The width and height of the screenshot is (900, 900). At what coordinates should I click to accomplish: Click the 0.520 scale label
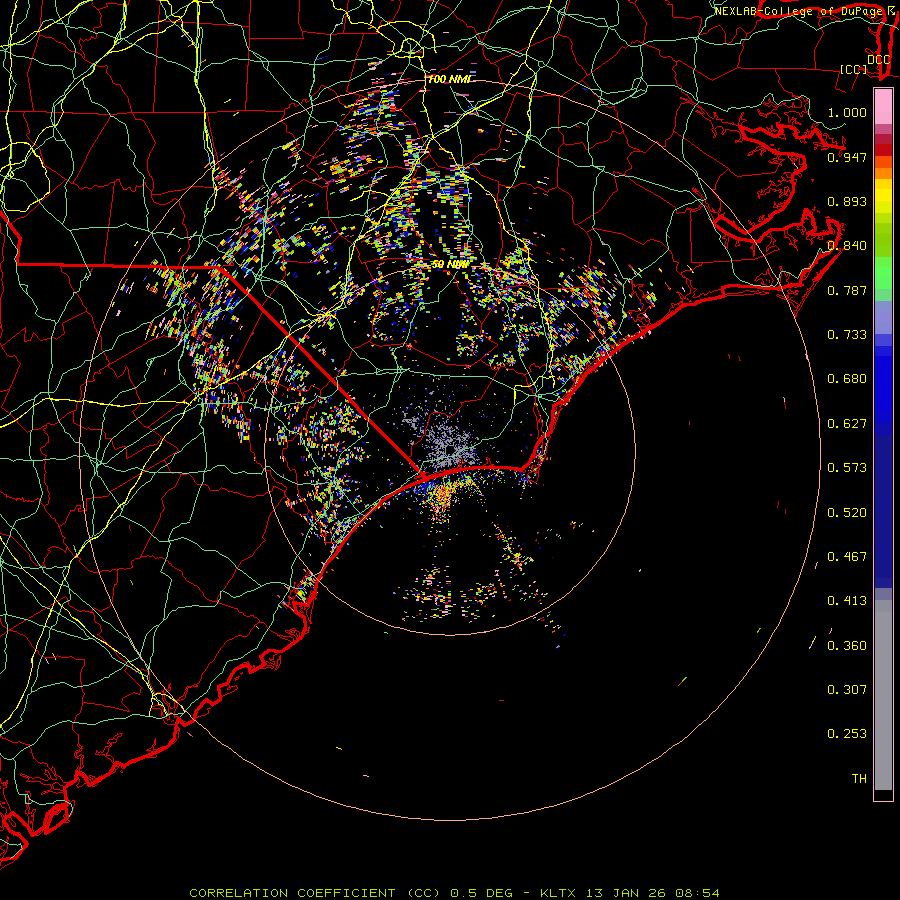click(847, 513)
